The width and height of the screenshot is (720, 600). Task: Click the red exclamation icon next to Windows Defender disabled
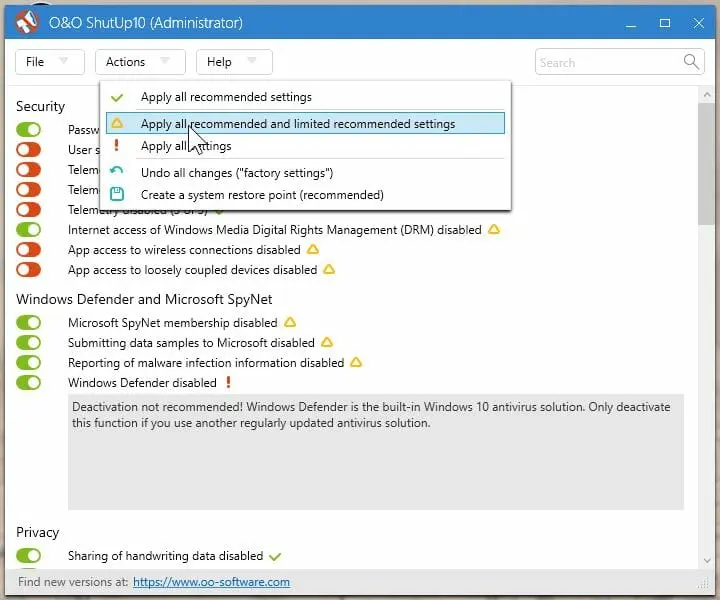coord(229,383)
